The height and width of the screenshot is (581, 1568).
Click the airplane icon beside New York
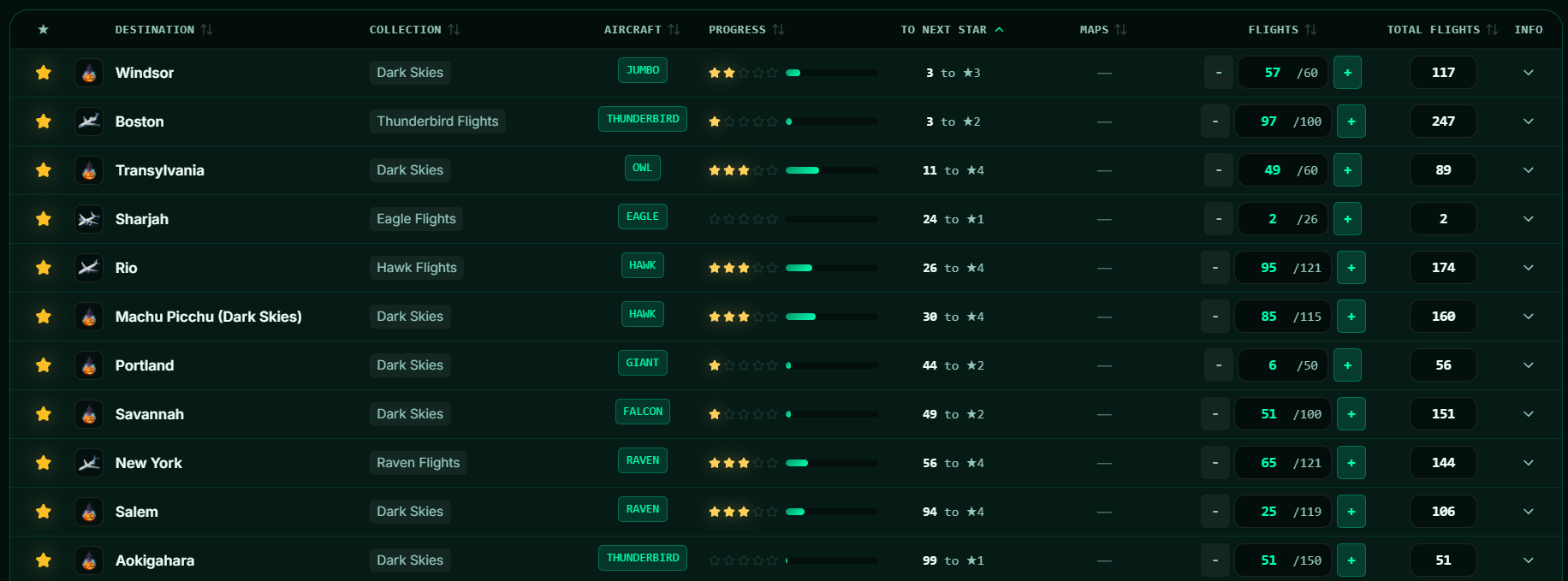pyautogui.click(x=89, y=463)
